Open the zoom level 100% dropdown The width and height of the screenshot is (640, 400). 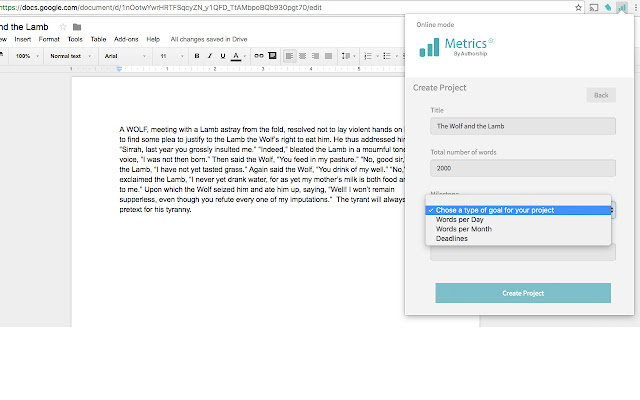point(27,56)
